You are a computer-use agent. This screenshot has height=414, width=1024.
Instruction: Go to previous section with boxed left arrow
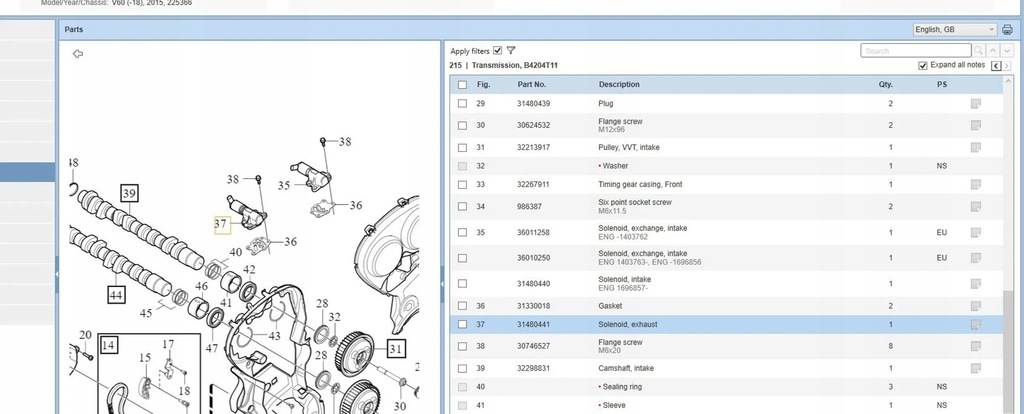coord(996,66)
